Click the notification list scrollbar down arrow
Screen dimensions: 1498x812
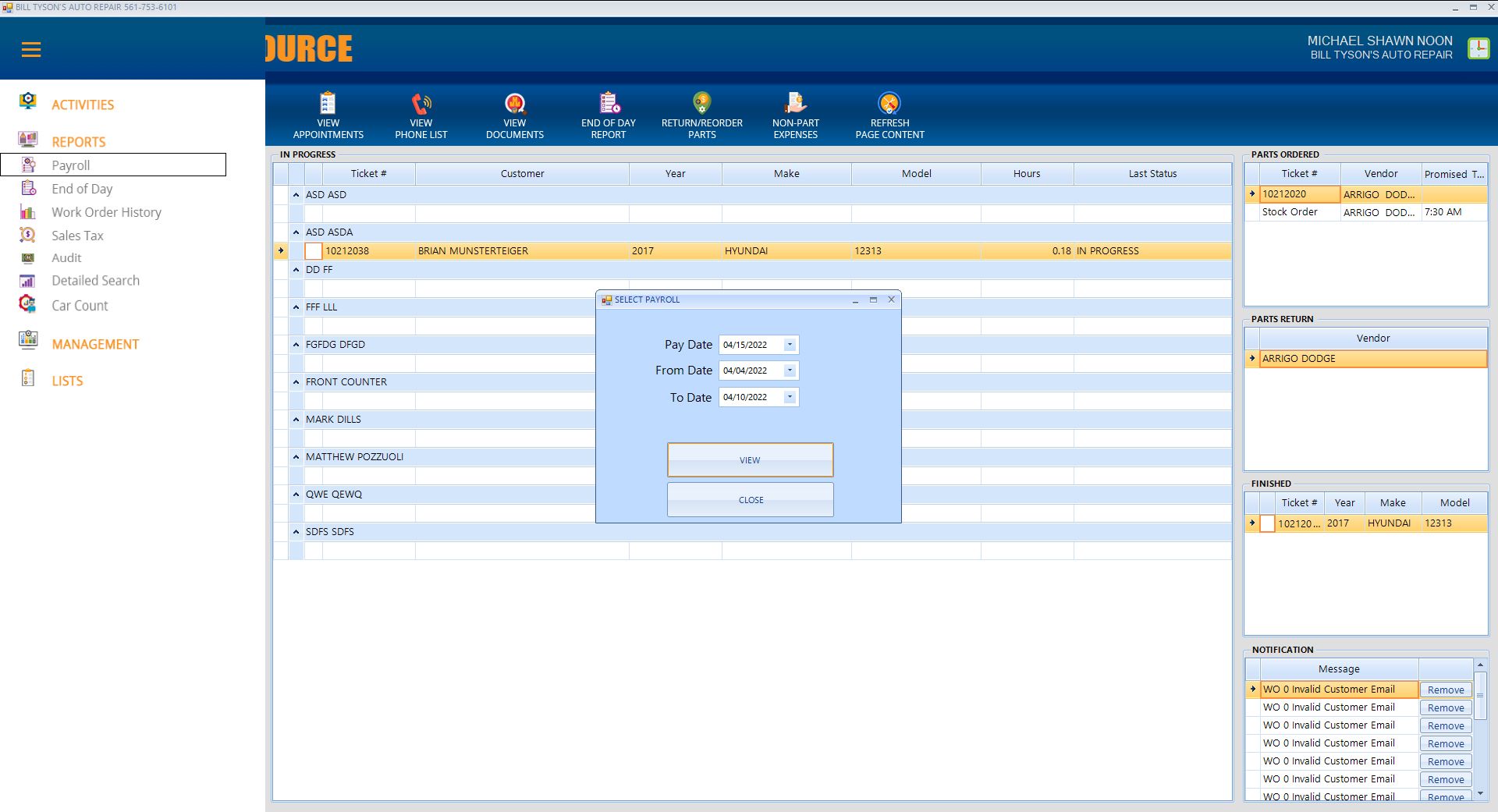pos(1480,793)
